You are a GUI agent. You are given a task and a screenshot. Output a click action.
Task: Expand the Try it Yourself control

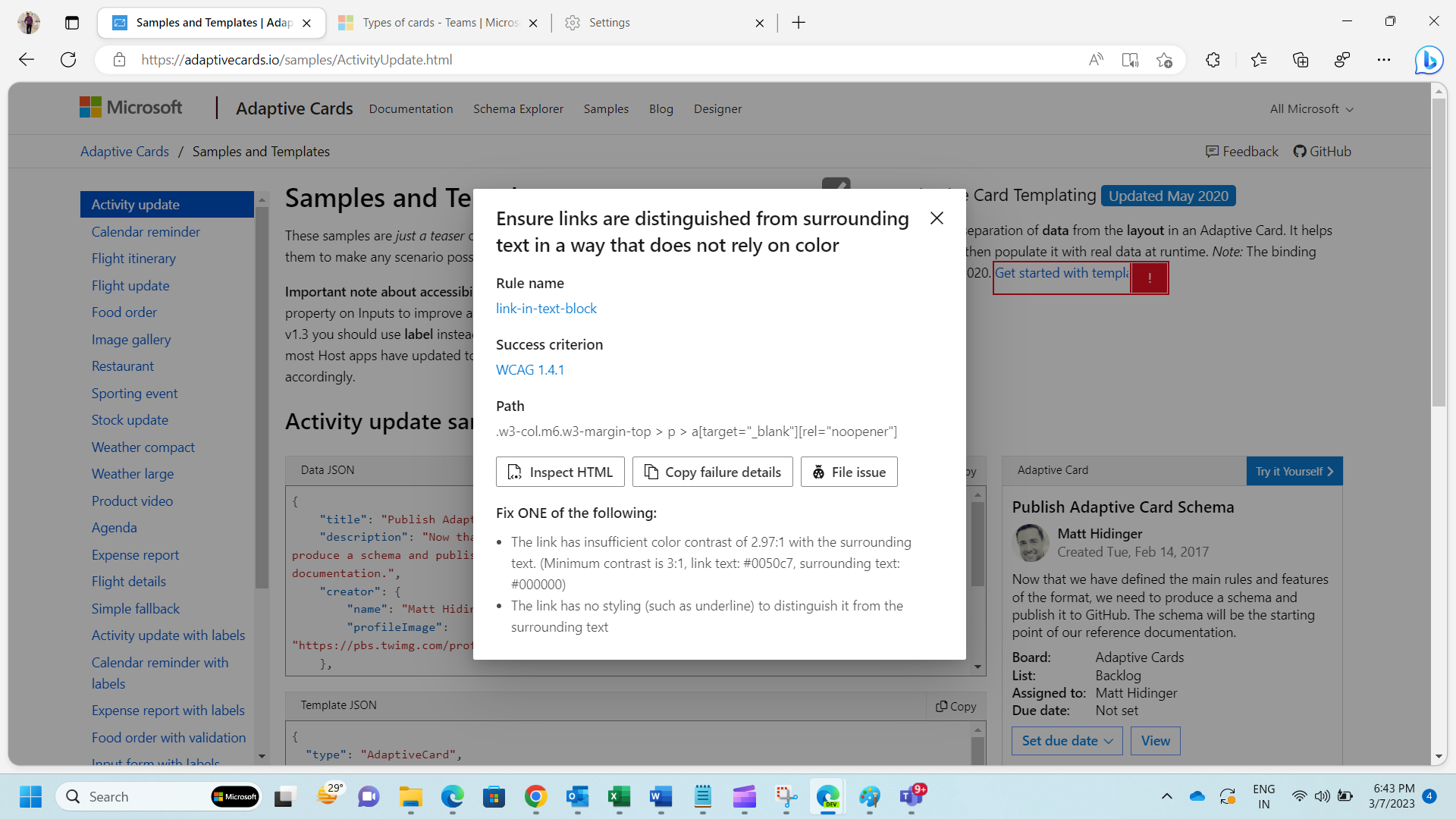tap(1294, 471)
